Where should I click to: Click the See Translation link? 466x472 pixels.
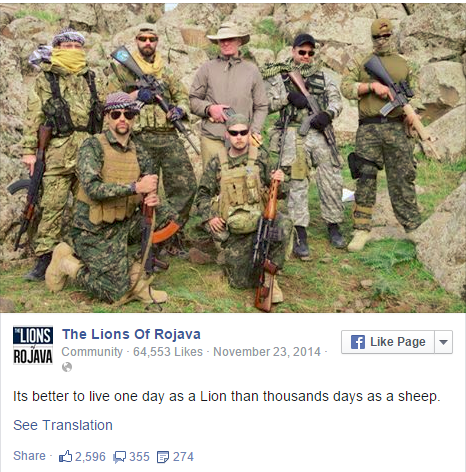pos(63,425)
